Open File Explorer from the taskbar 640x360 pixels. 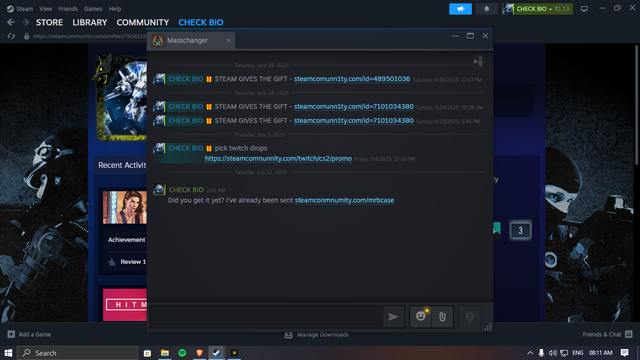point(165,353)
